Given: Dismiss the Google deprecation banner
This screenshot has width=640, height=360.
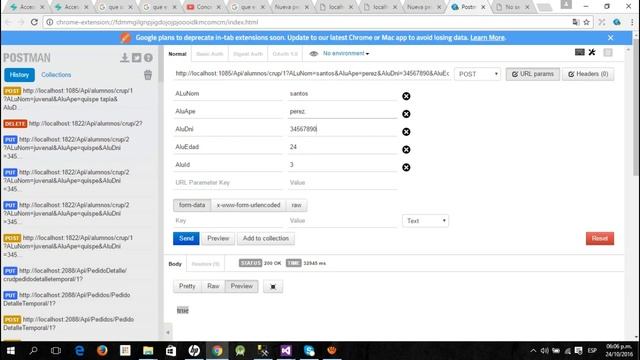Looking at the screenshot, I should [611, 38].
